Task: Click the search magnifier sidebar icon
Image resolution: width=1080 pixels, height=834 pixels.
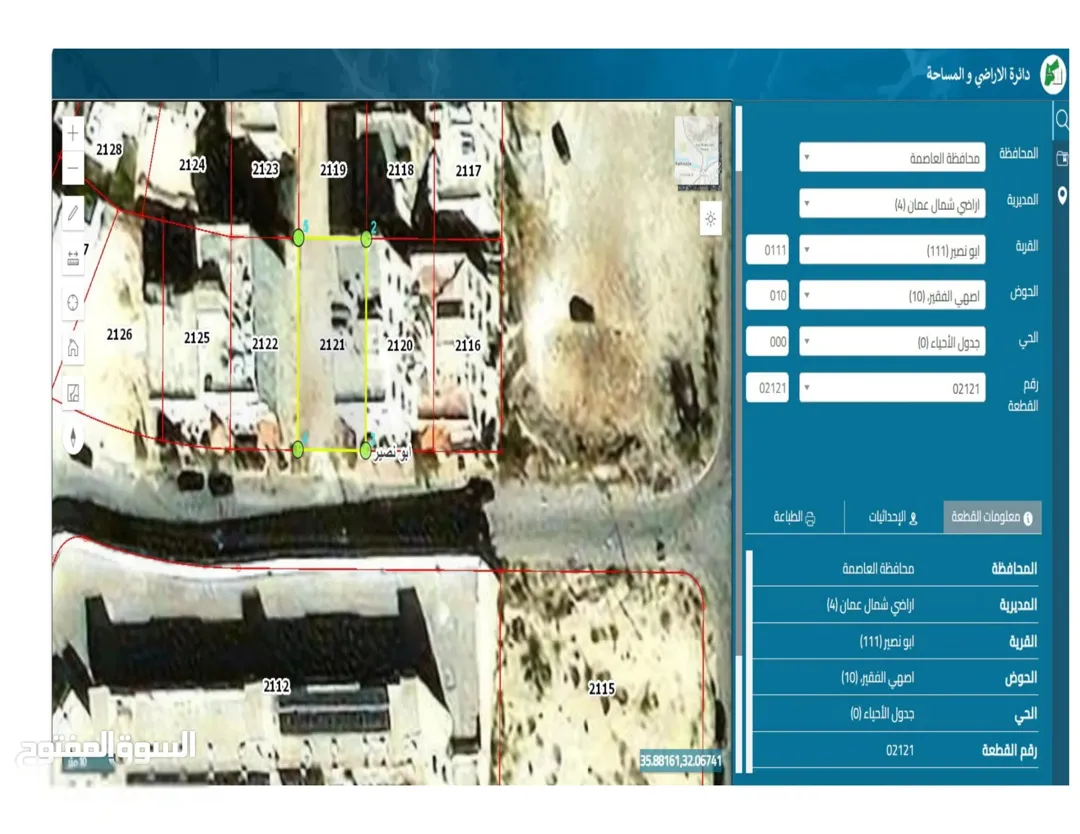Action: (1062, 120)
